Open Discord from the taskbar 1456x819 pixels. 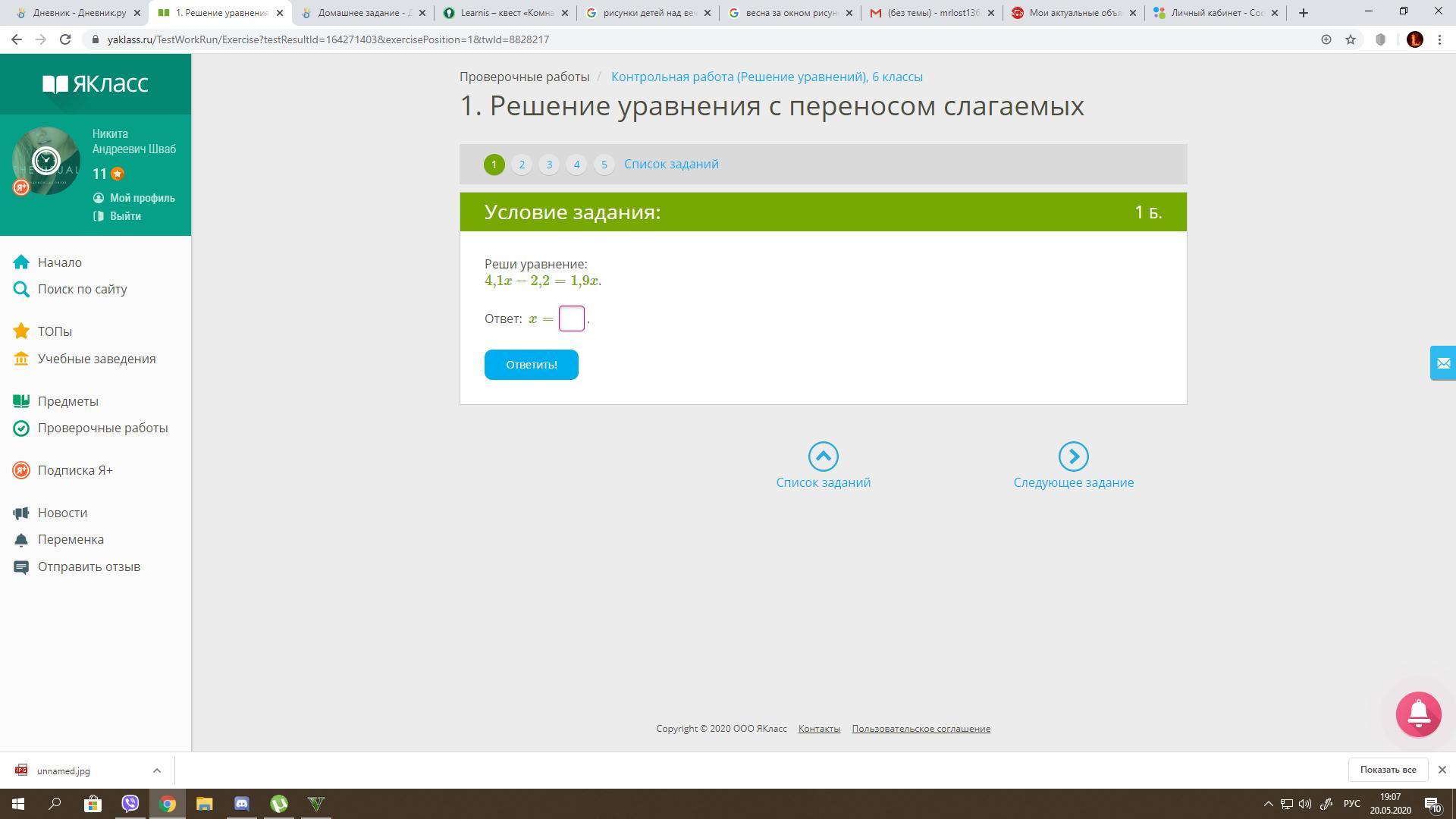[242, 804]
